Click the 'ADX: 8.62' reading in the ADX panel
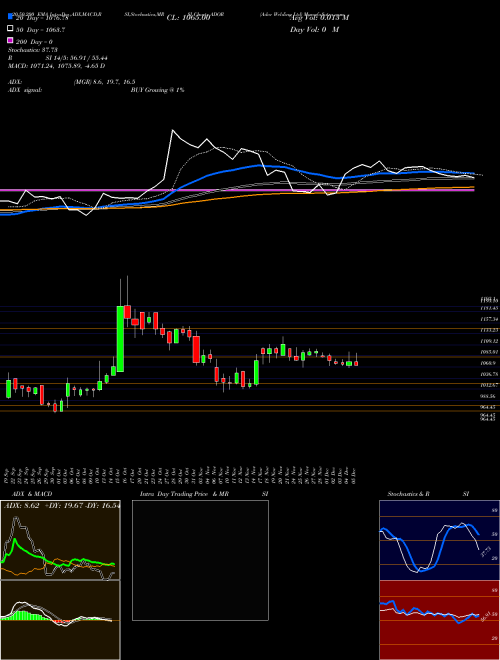The width and height of the screenshot is (500, 660). coord(21,505)
